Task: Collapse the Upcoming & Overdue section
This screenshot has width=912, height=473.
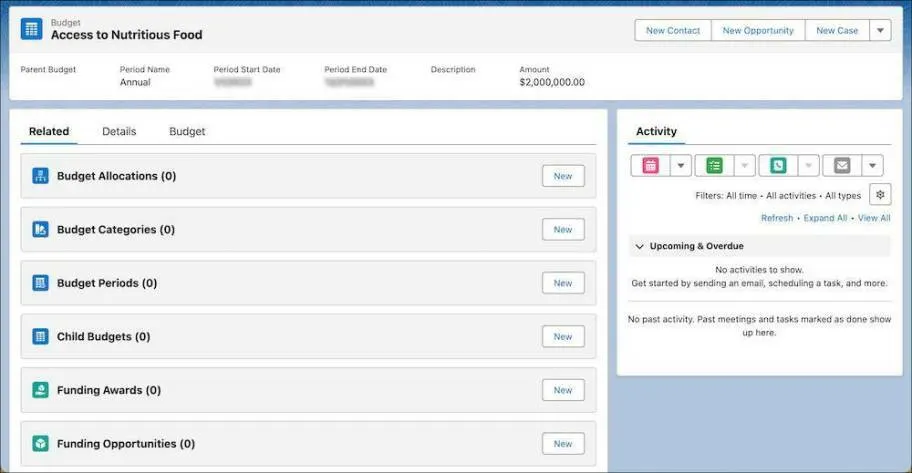Action: (639, 246)
